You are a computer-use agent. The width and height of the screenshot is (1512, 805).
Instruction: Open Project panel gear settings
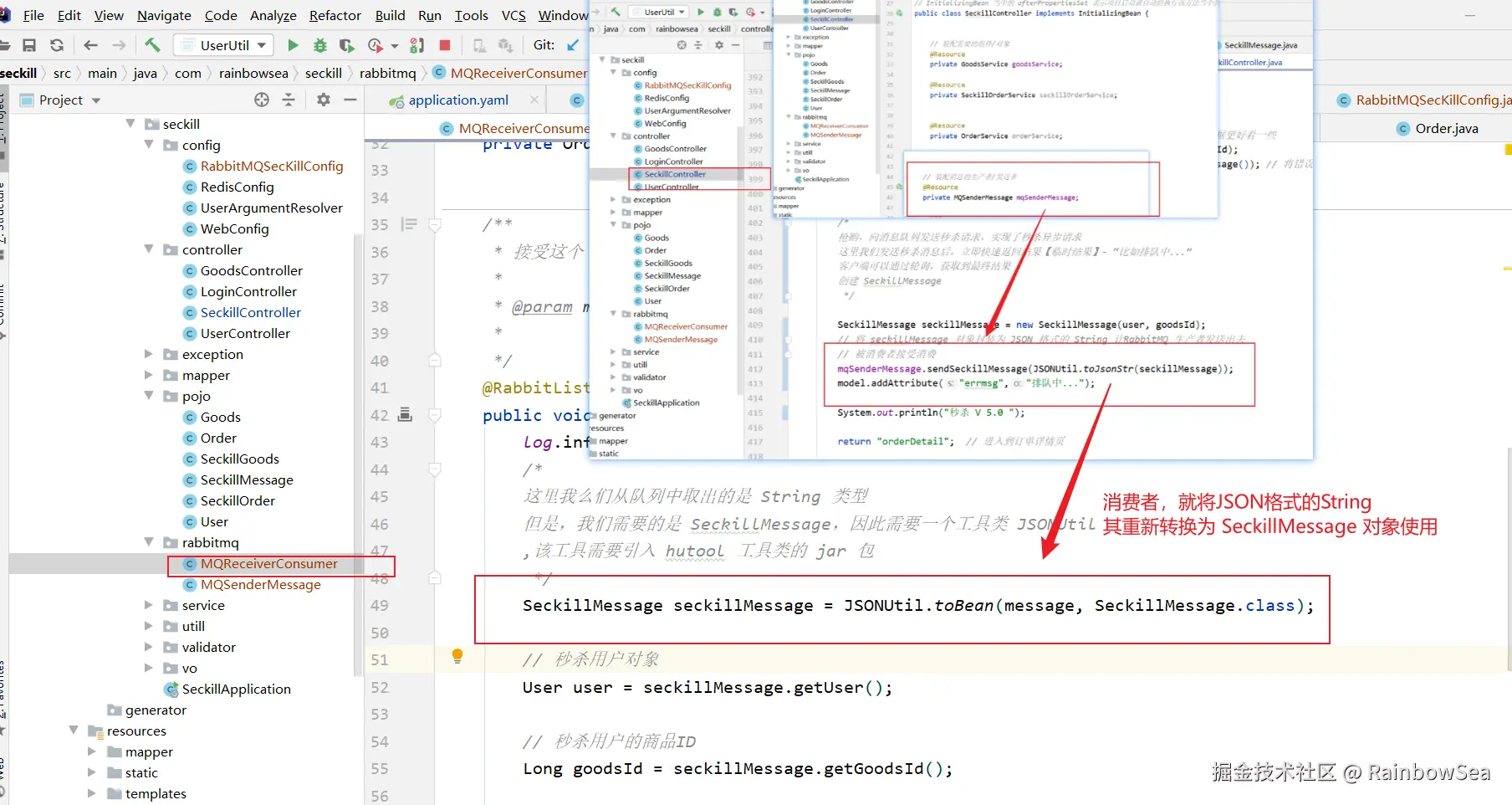coord(324,100)
